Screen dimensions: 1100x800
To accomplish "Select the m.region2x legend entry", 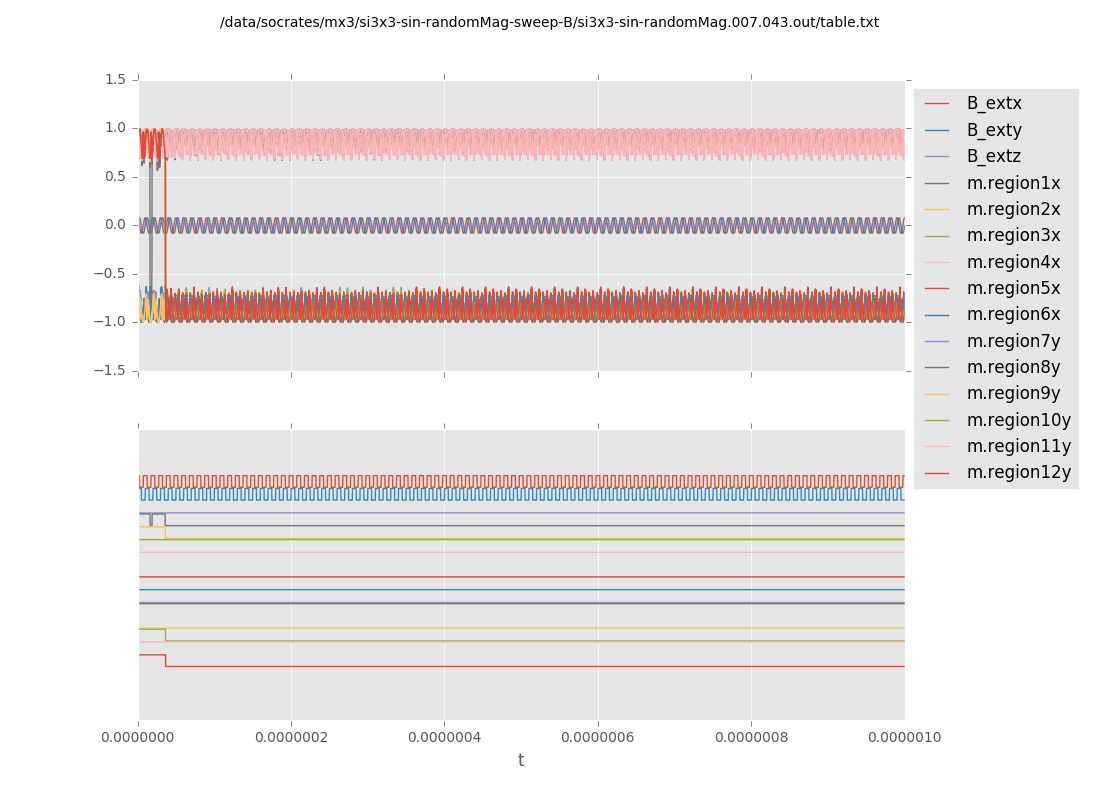I will tap(1013, 210).
